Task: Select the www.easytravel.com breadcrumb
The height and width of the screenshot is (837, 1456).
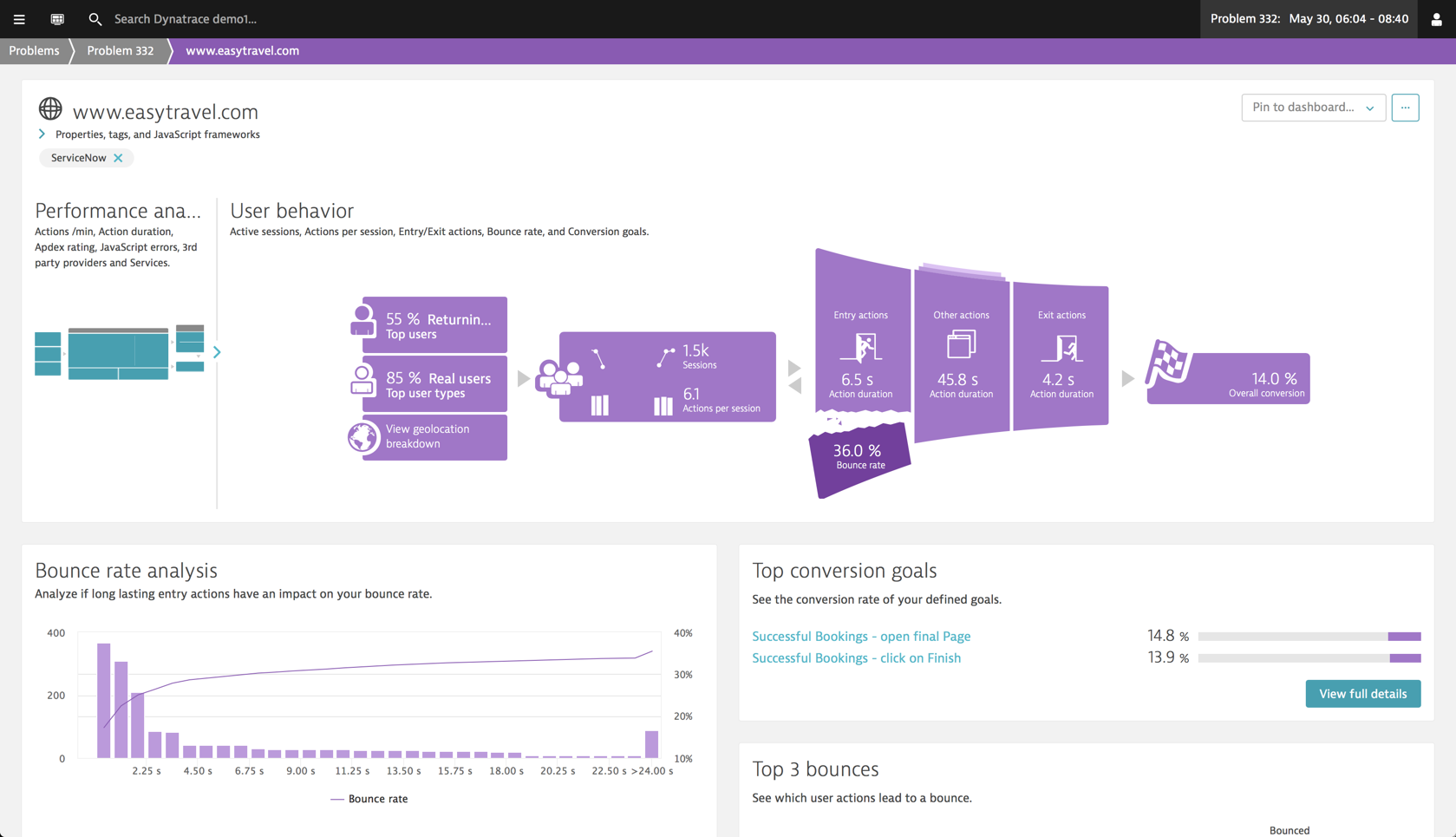Action: point(243,51)
